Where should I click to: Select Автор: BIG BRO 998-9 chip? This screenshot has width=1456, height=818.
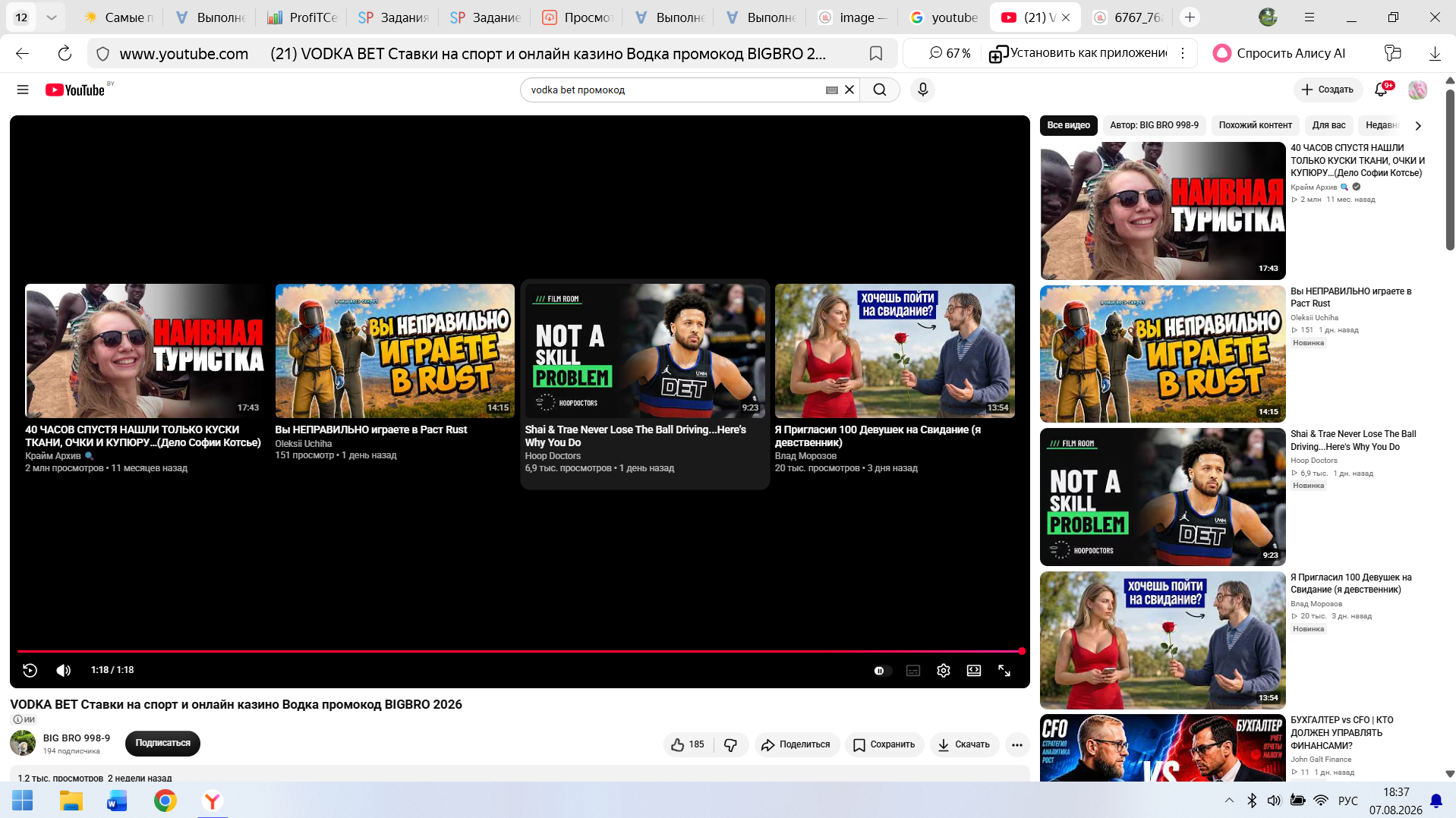pos(1154,125)
